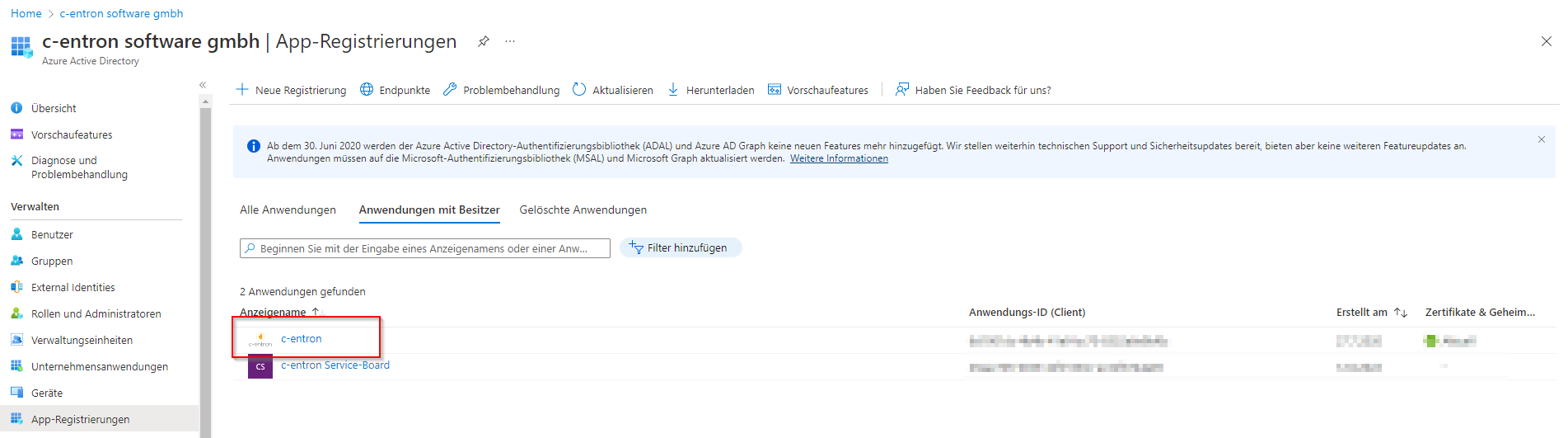Image resolution: width=1568 pixels, height=438 pixels.
Task: Switch to Gelöschte Anwendungen tab
Action: click(x=583, y=210)
